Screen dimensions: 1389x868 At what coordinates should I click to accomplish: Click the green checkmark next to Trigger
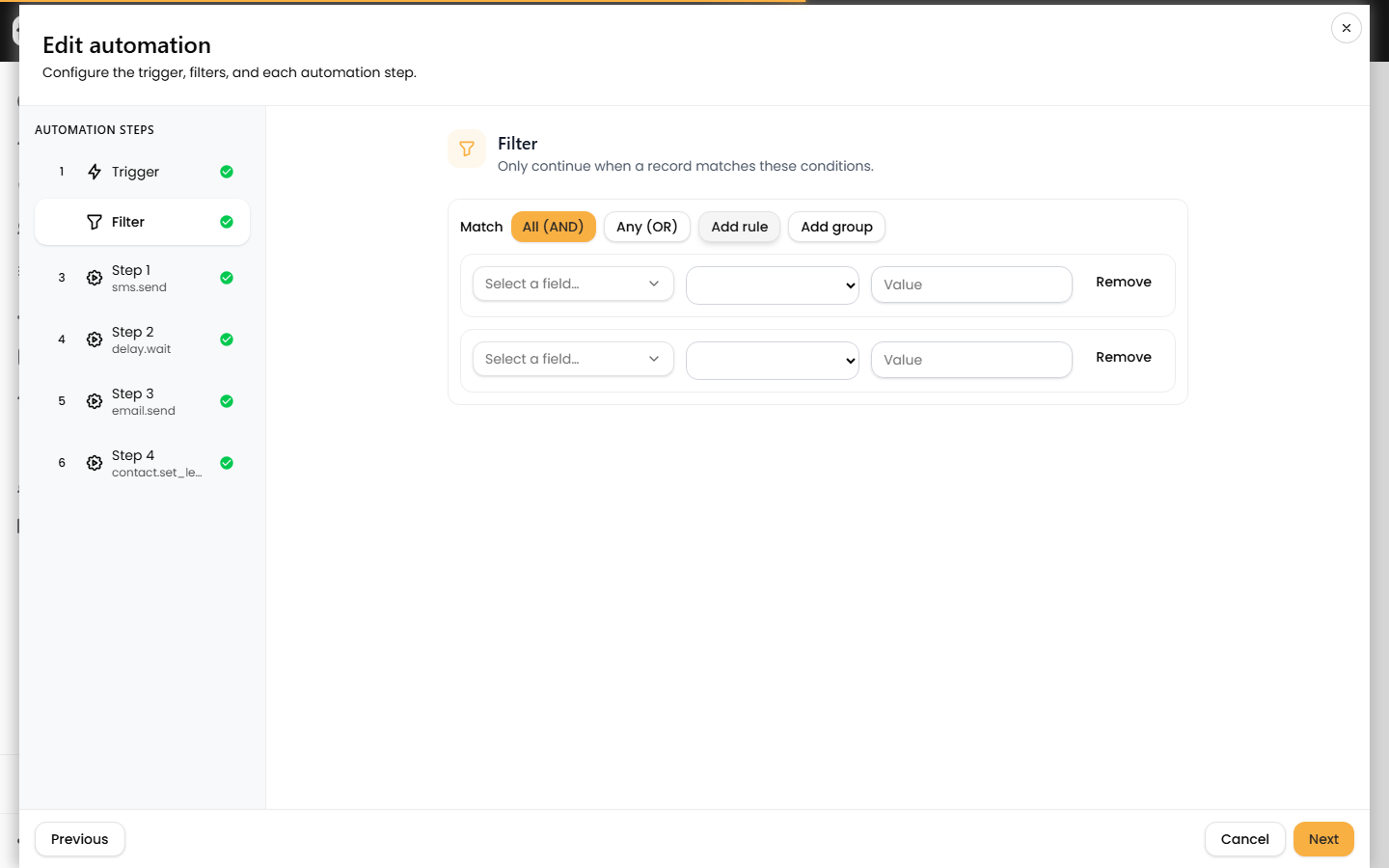coord(227,172)
